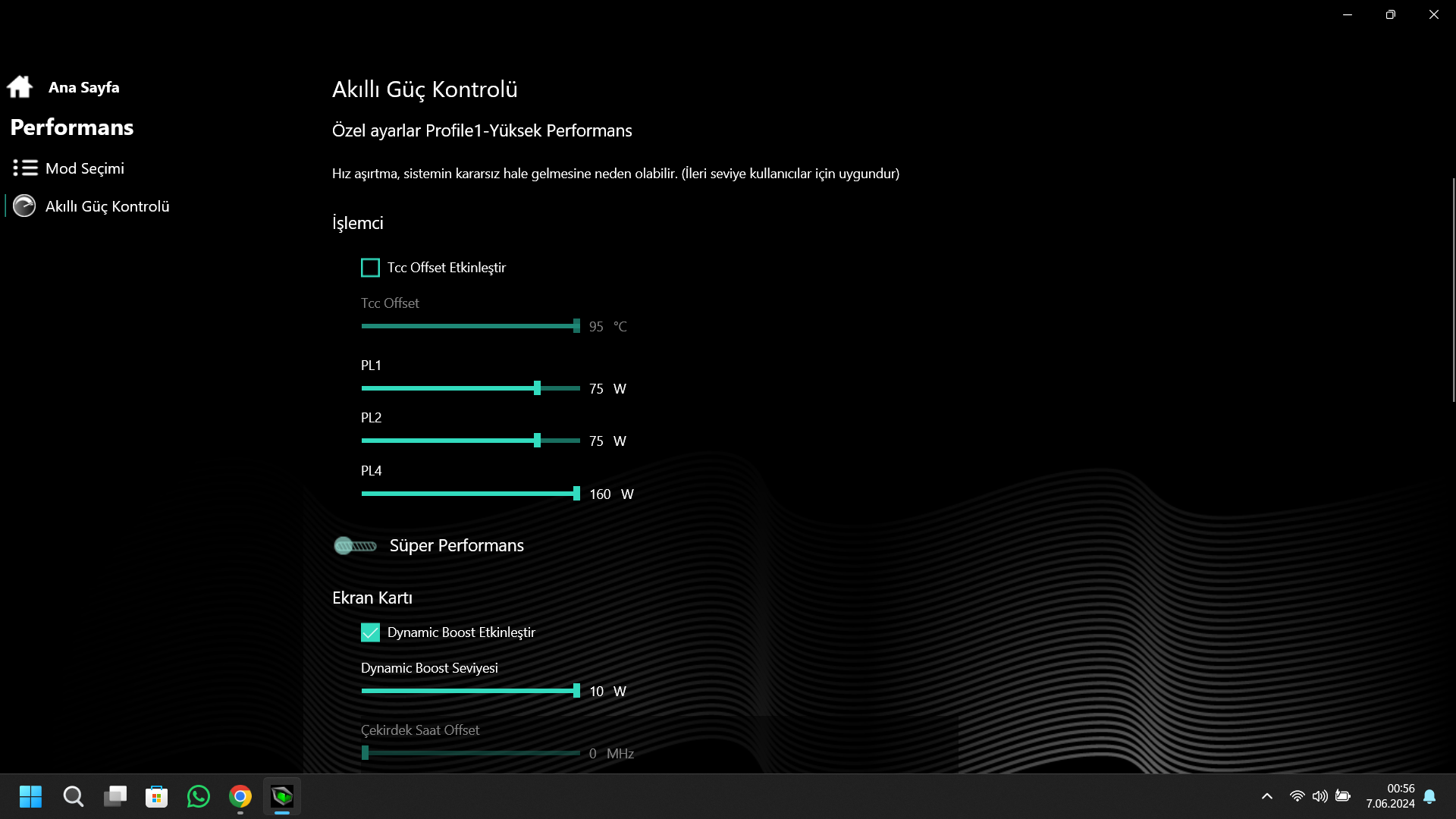Open WhatsApp from the taskbar

coord(199,796)
